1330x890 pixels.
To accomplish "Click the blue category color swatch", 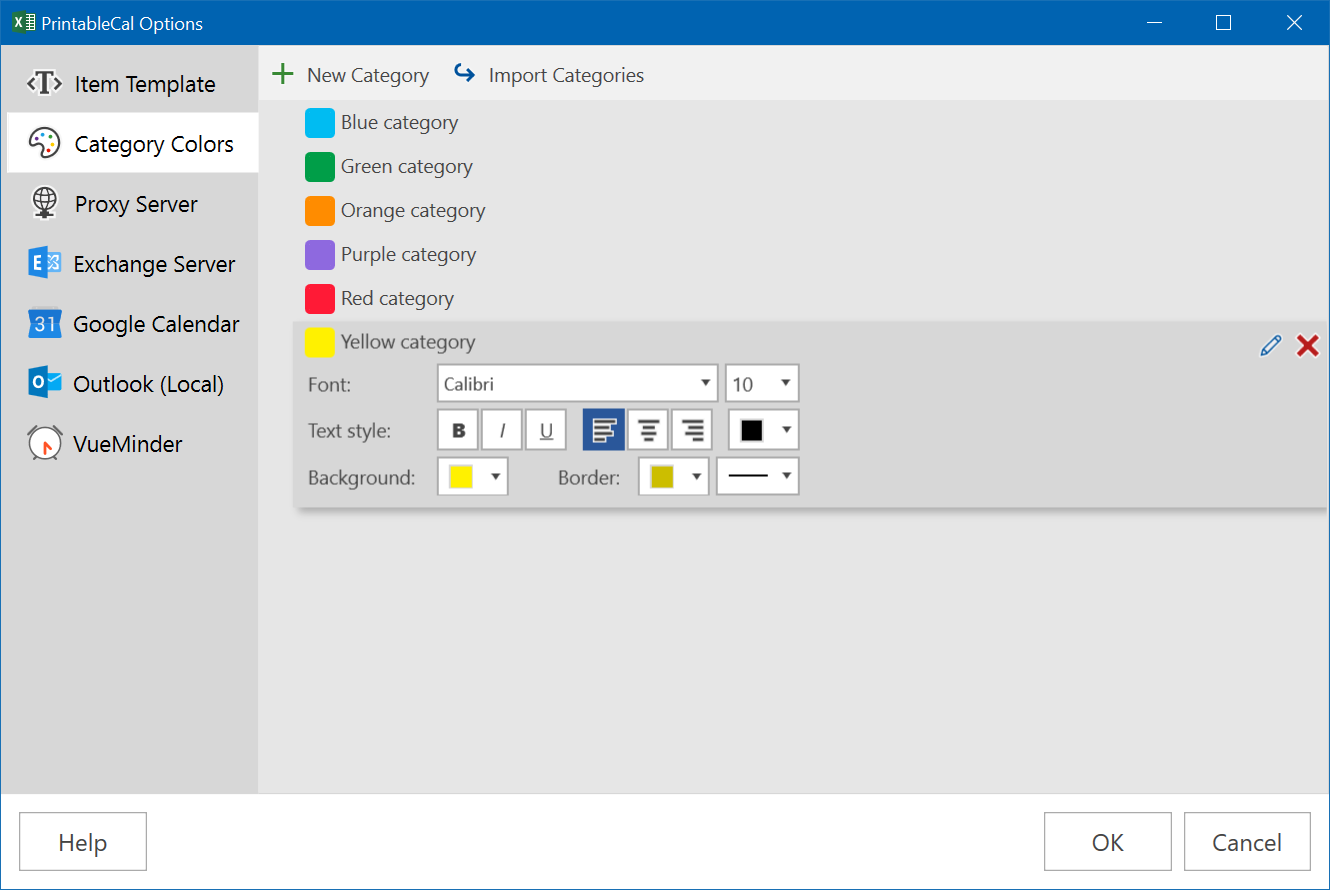I will [320, 123].
